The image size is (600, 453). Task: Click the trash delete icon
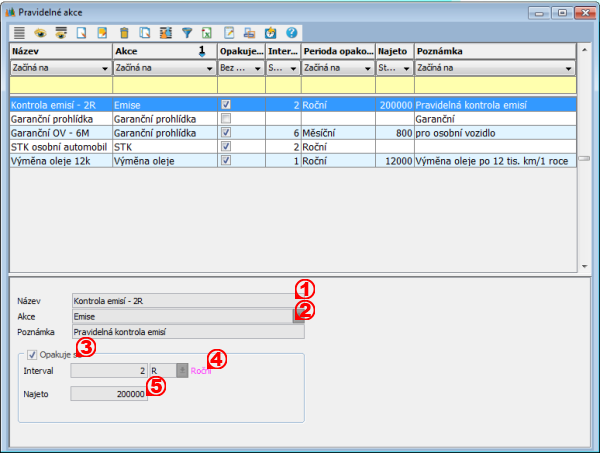pyautogui.click(x=124, y=32)
